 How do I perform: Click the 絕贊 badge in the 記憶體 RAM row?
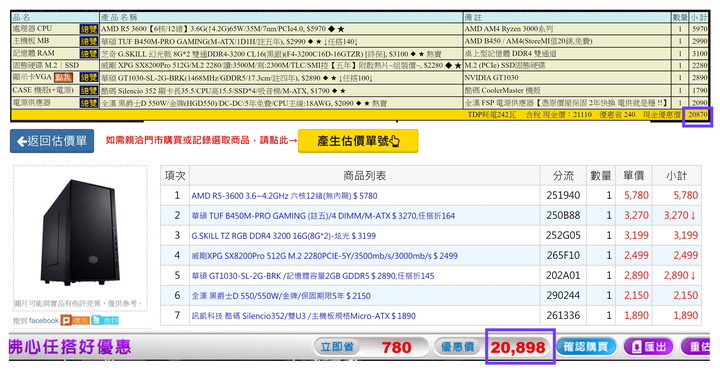tap(89, 54)
